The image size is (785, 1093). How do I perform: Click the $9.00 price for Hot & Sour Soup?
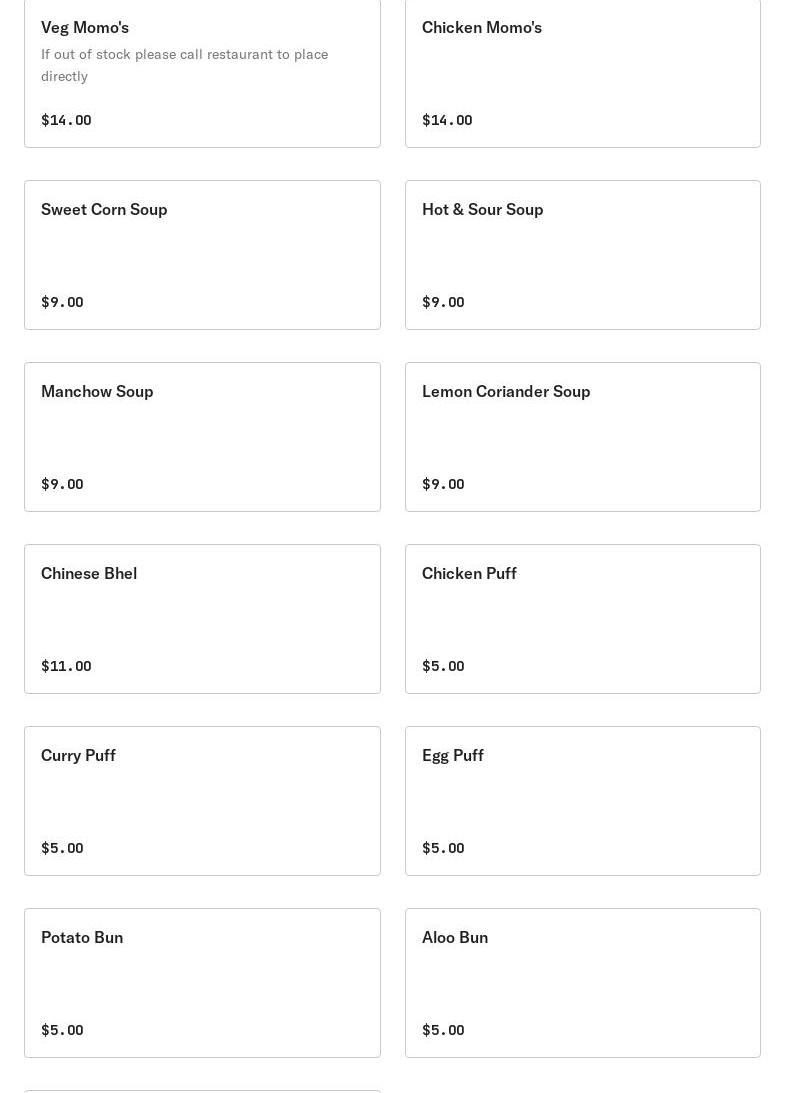click(x=443, y=302)
